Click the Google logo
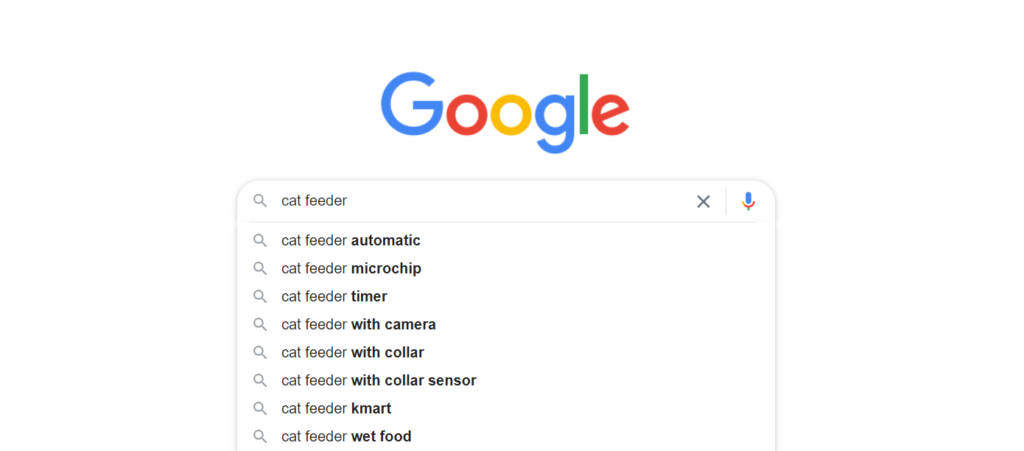The width and height of the screenshot is (1024, 451). (505, 112)
